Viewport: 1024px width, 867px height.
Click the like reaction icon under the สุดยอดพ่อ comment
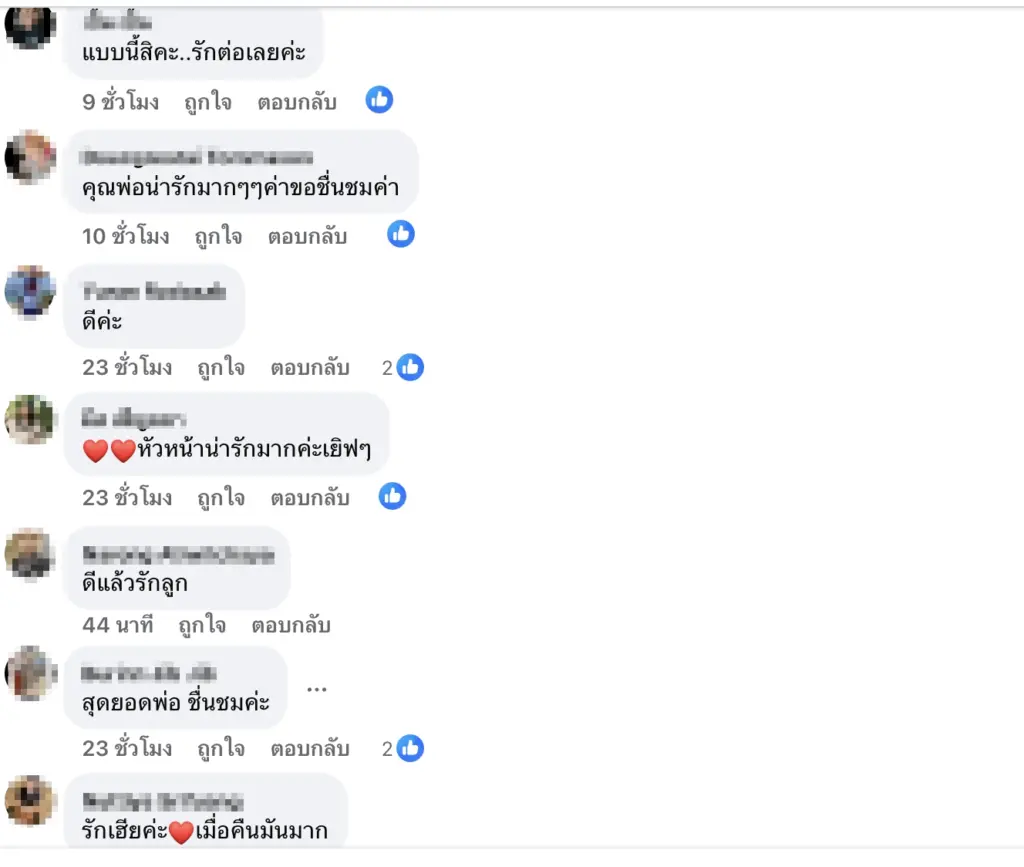point(410,747)
